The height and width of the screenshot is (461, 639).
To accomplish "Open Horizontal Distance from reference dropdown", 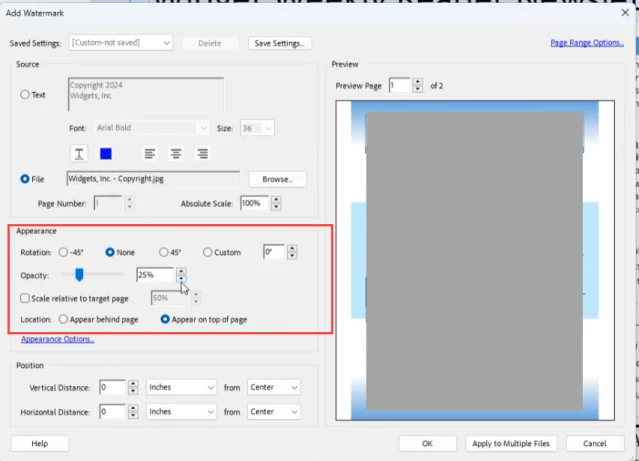I will pos(273,412).
